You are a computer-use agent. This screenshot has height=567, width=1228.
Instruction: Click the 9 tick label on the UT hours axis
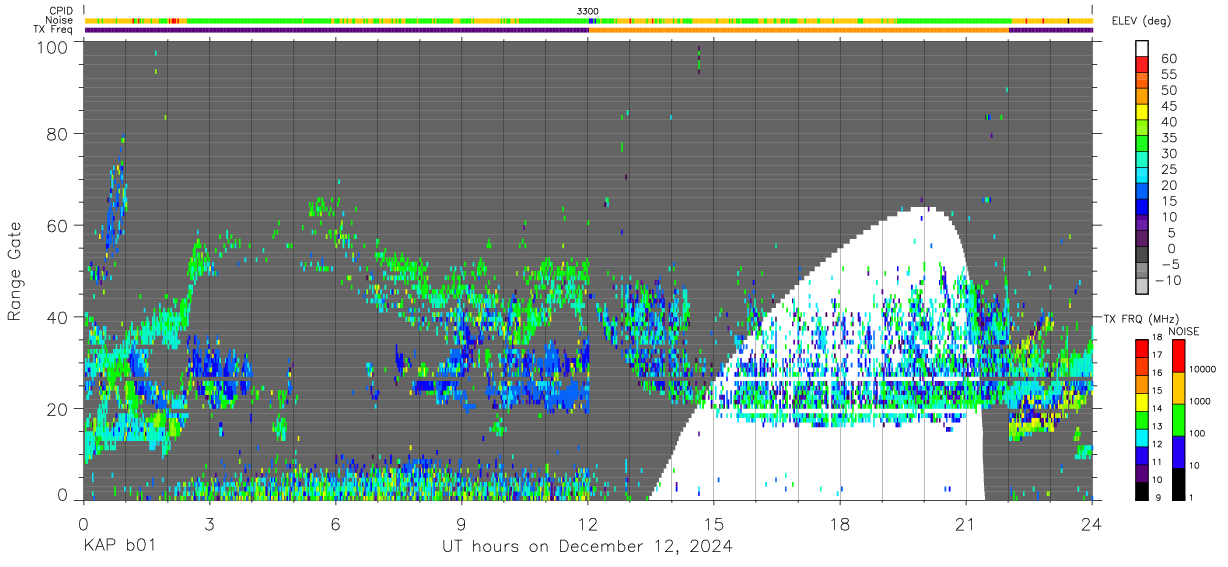coord(461,523)
